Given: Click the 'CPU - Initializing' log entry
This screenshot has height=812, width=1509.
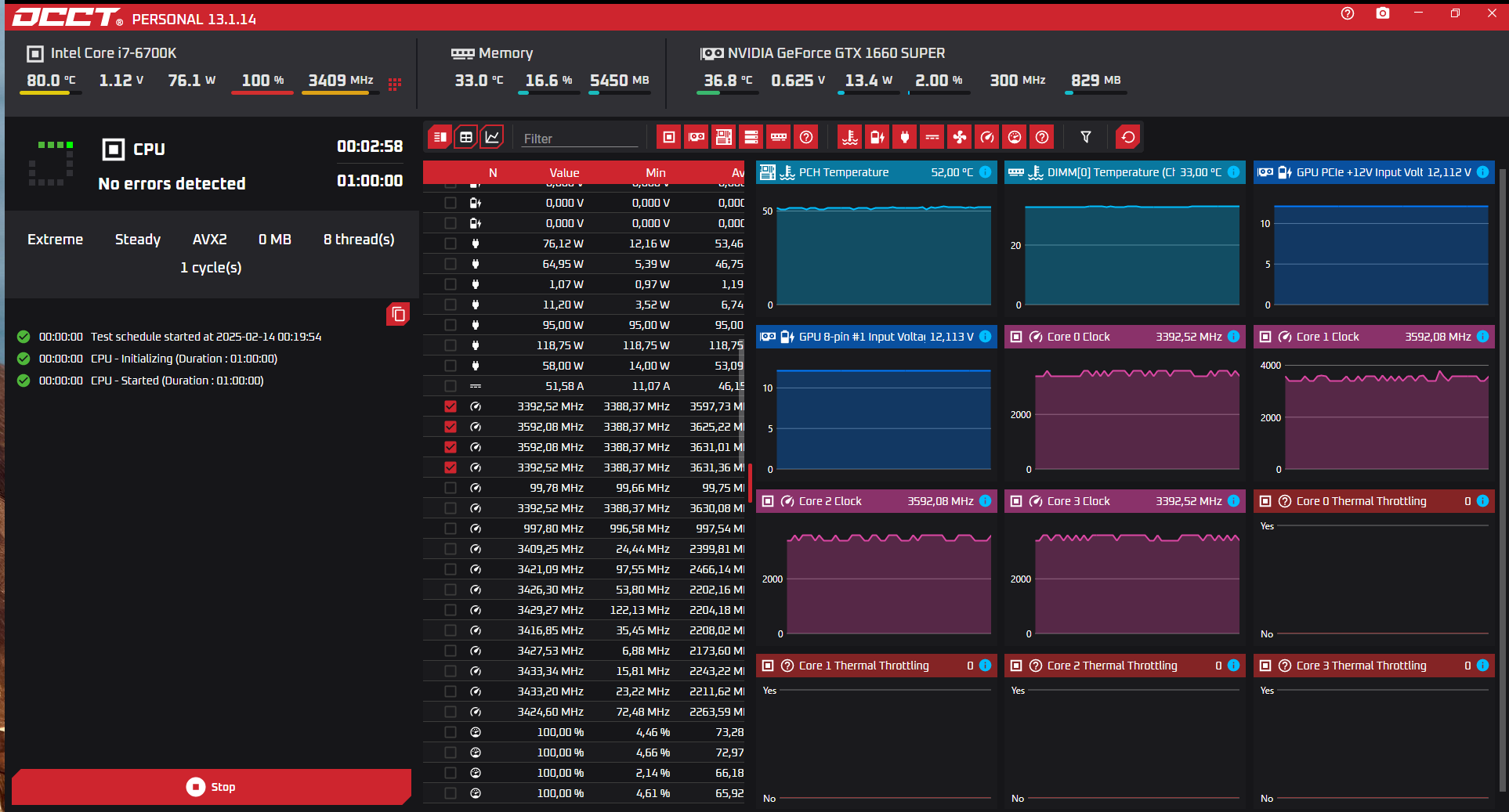Looking at the screenshot, I should (x=184, y=359).
